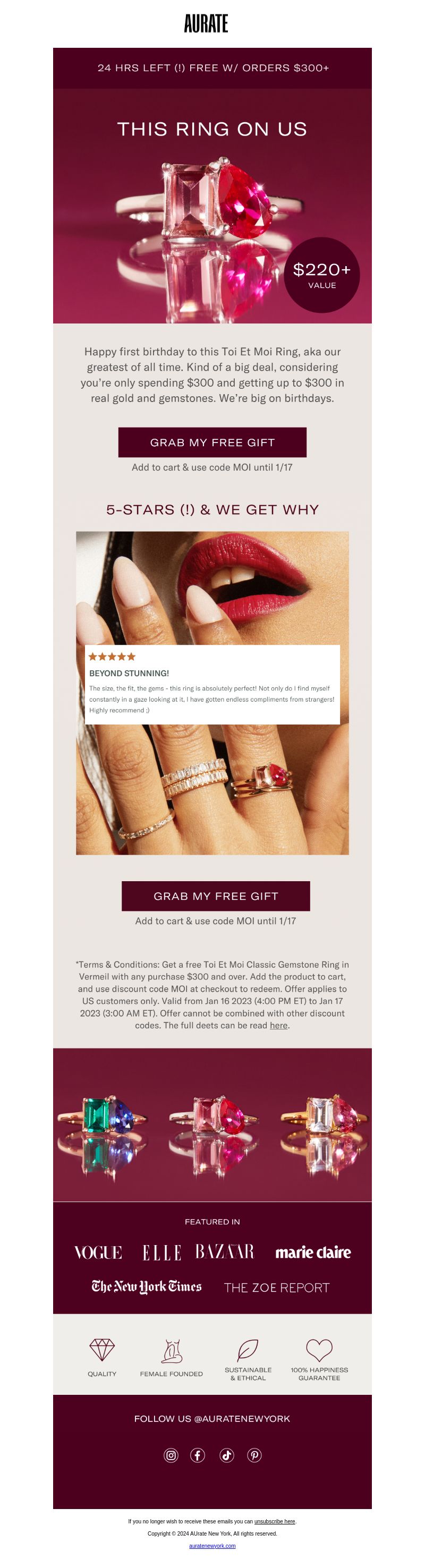Image resolution: width=425 pixels, height=1568 pixels.
Task: Click the $220+ value badge
Action: (322, 275)
